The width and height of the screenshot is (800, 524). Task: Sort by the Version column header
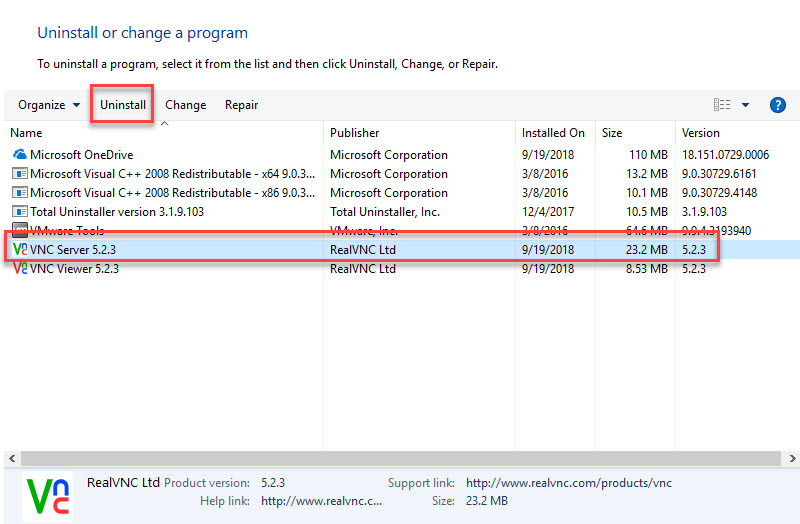[737, 133]
